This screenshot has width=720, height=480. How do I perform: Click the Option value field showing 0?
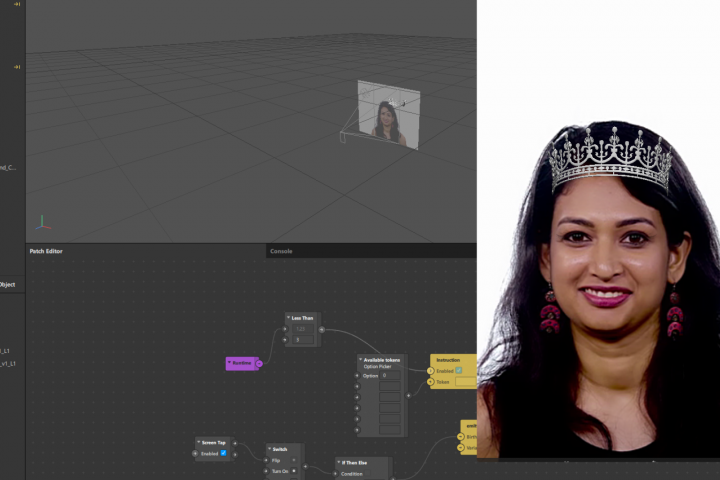[390, 376]
